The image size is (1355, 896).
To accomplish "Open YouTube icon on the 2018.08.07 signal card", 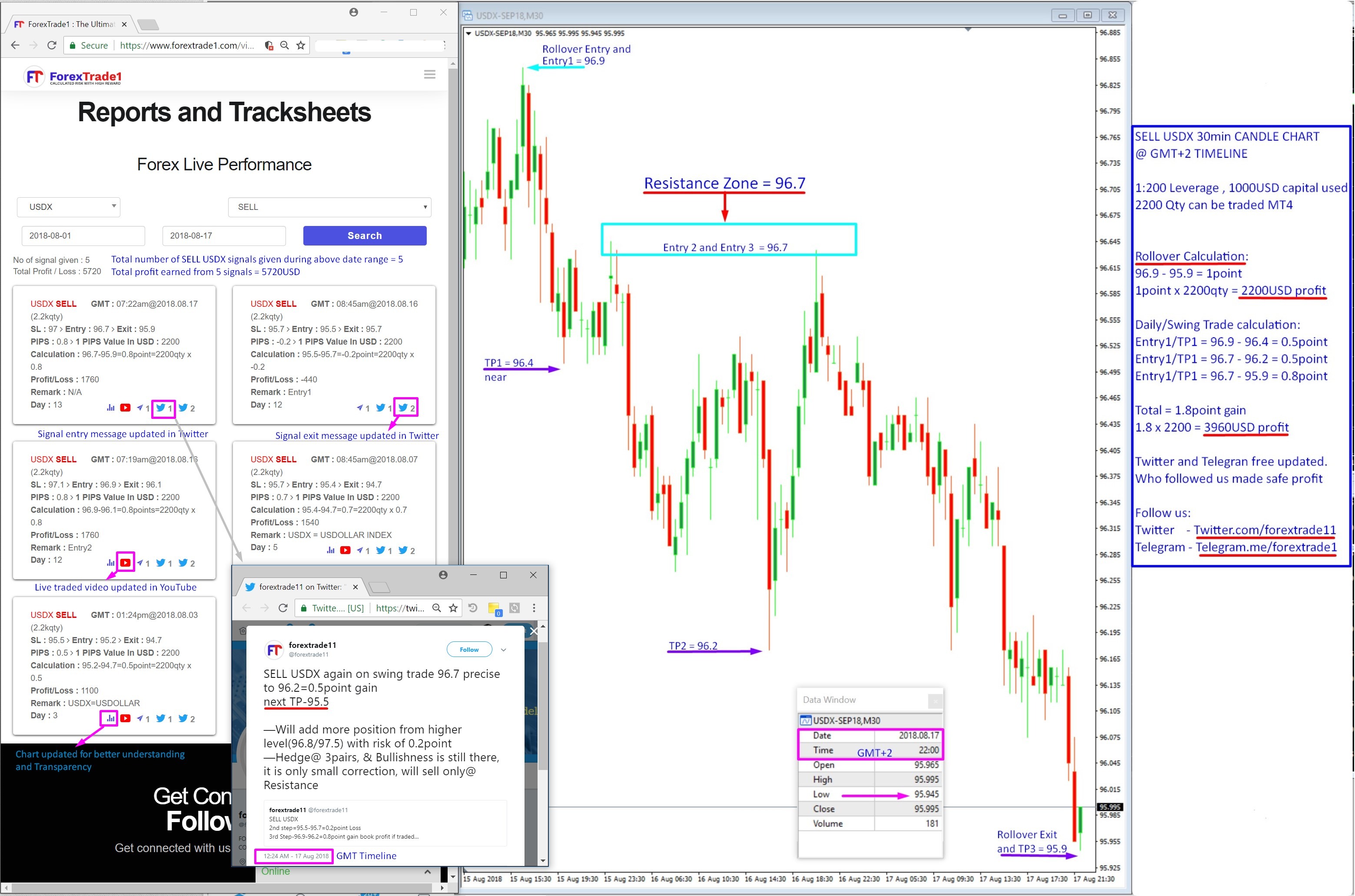I will coord(345,550).
